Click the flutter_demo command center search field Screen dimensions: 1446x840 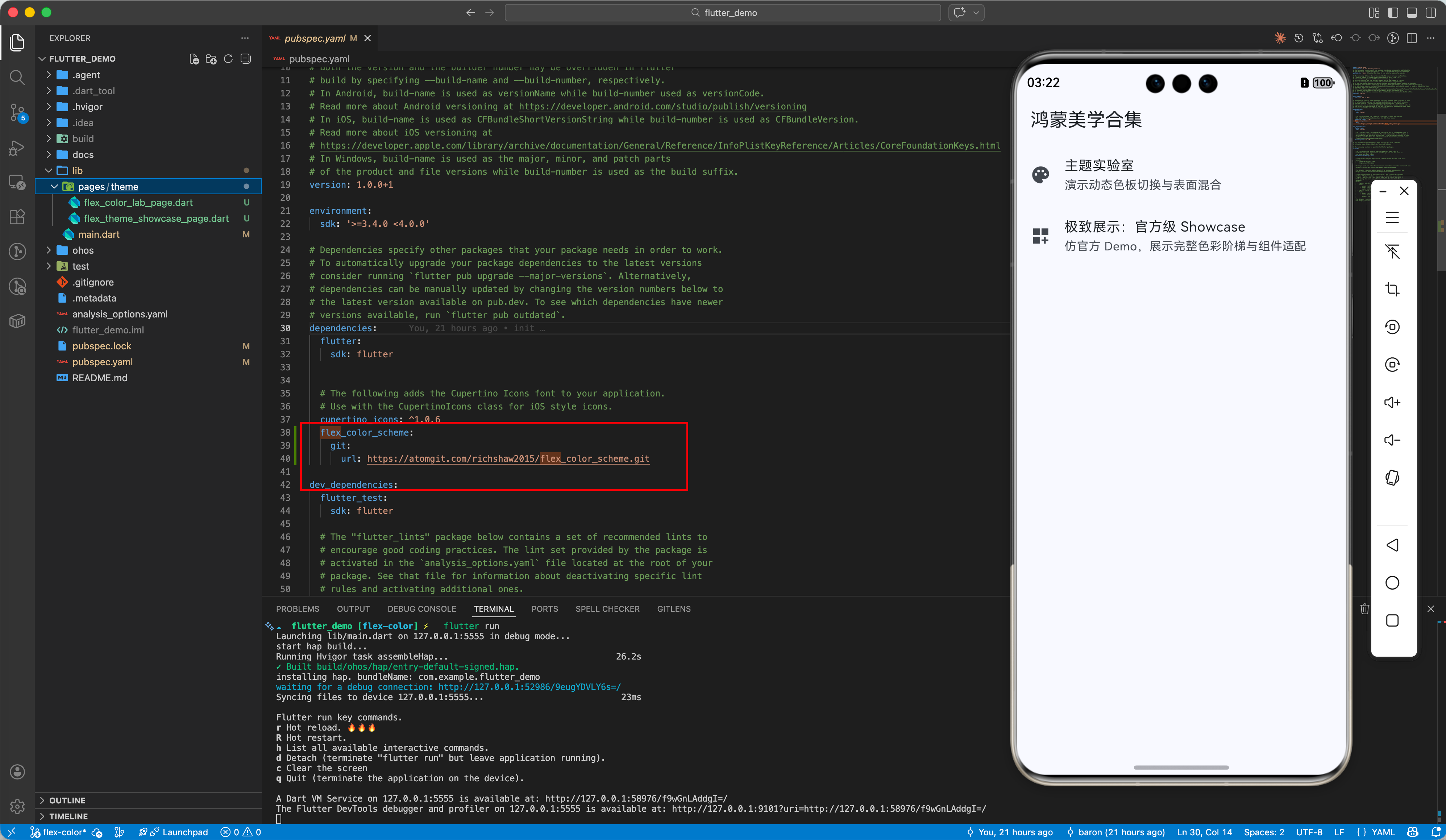722,13
